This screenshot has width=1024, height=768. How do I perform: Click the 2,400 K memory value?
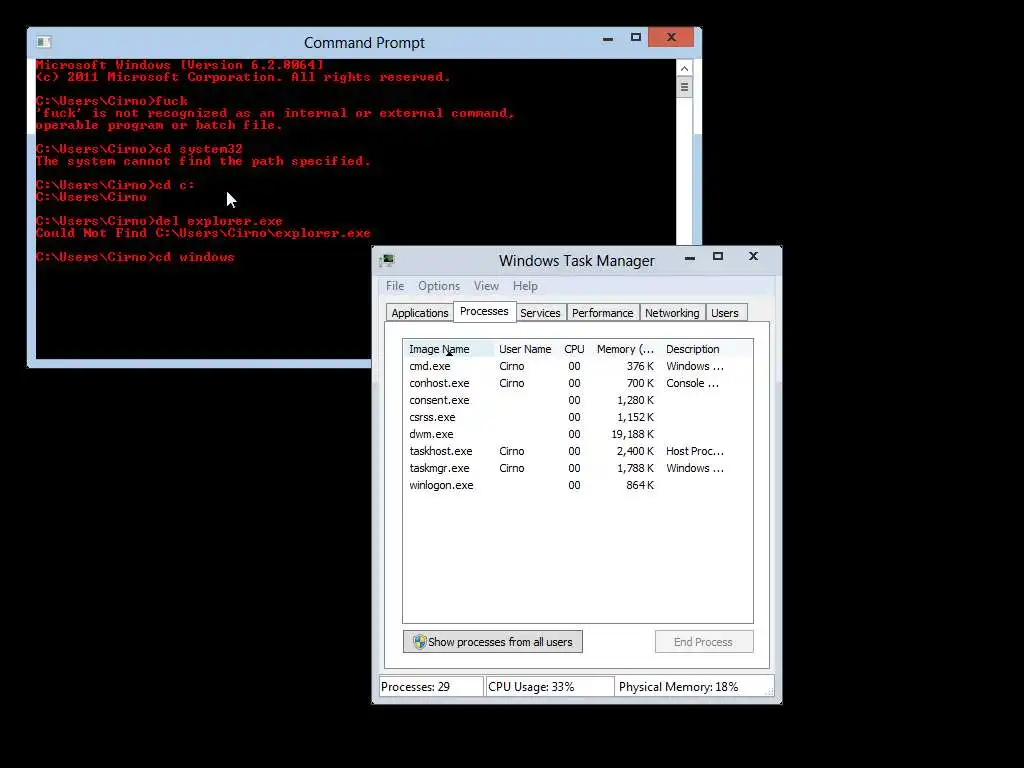point(635,451)
